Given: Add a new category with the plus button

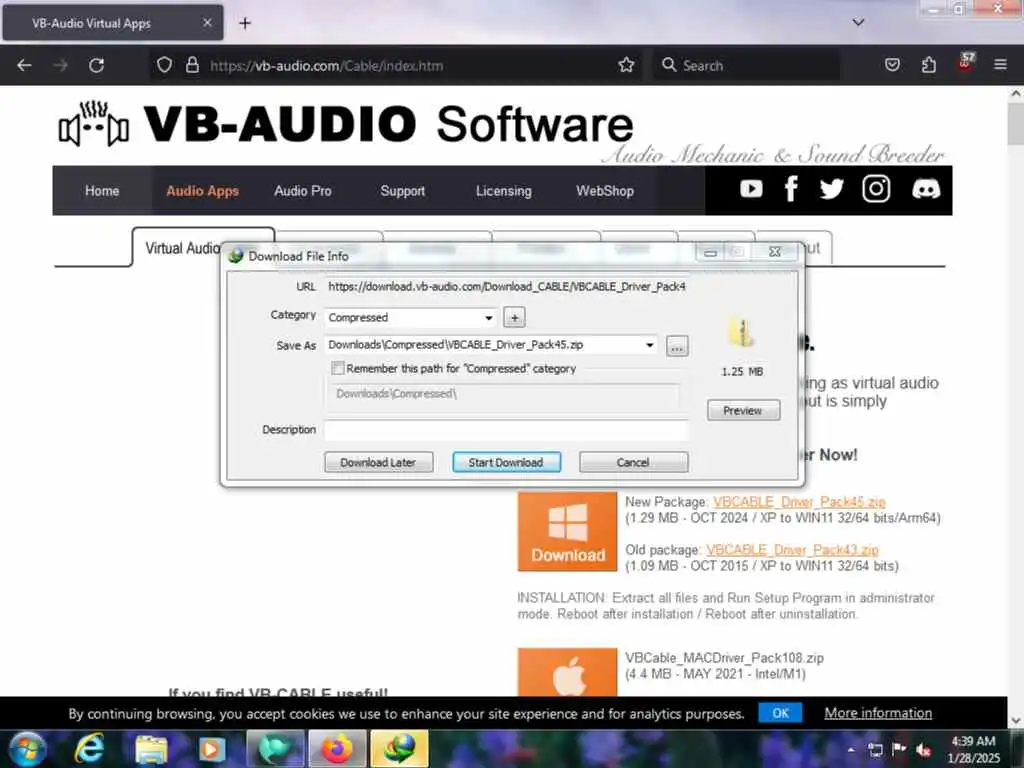Looking at the screenshot, I should point(515,317).
